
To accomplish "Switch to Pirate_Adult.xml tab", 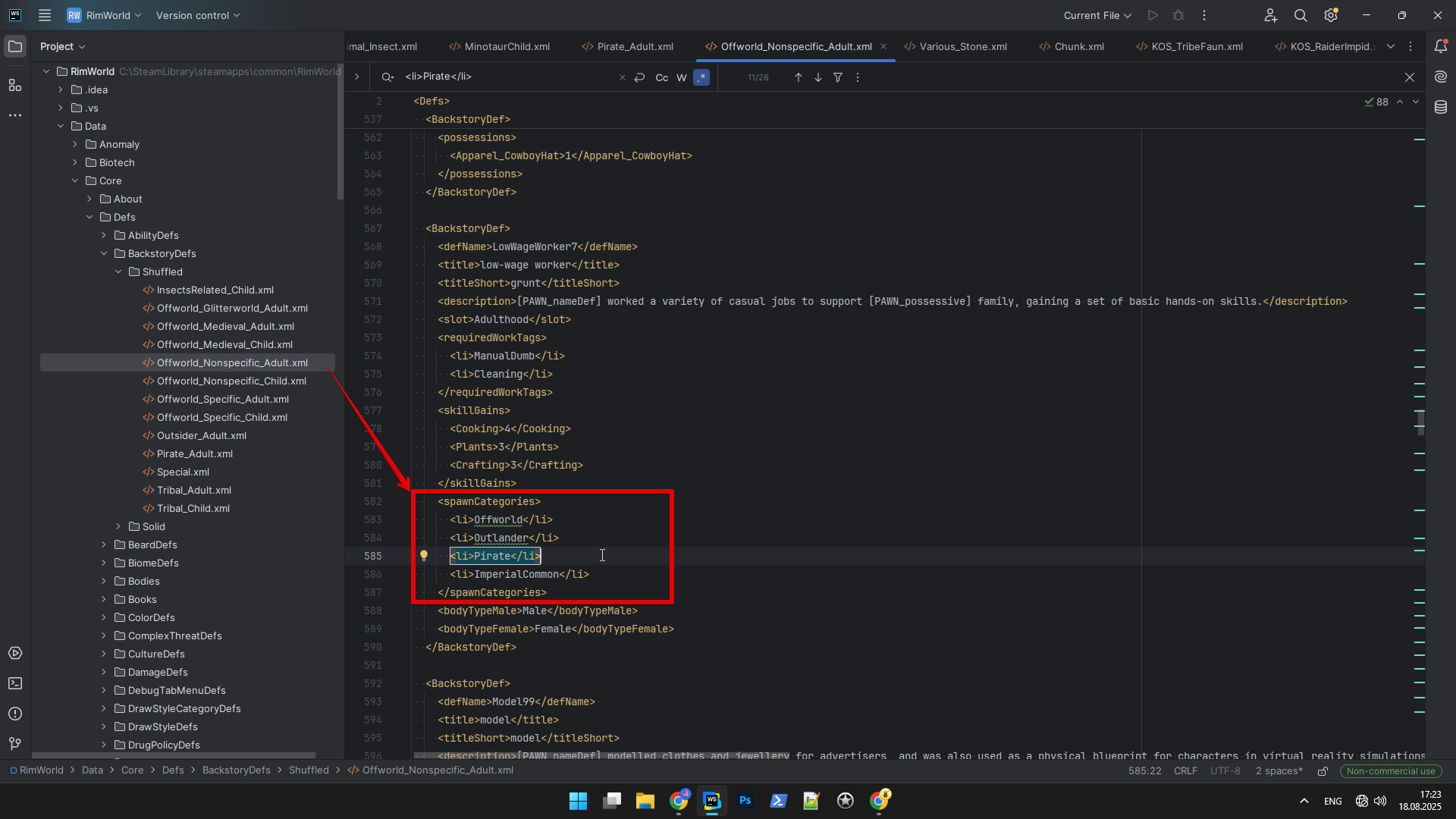I will click(635, 46).
